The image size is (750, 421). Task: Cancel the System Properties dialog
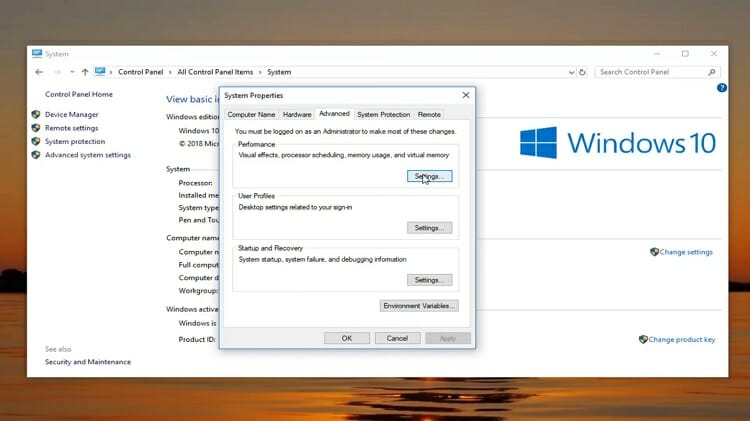pyautogui.click(x=397, y=338)
